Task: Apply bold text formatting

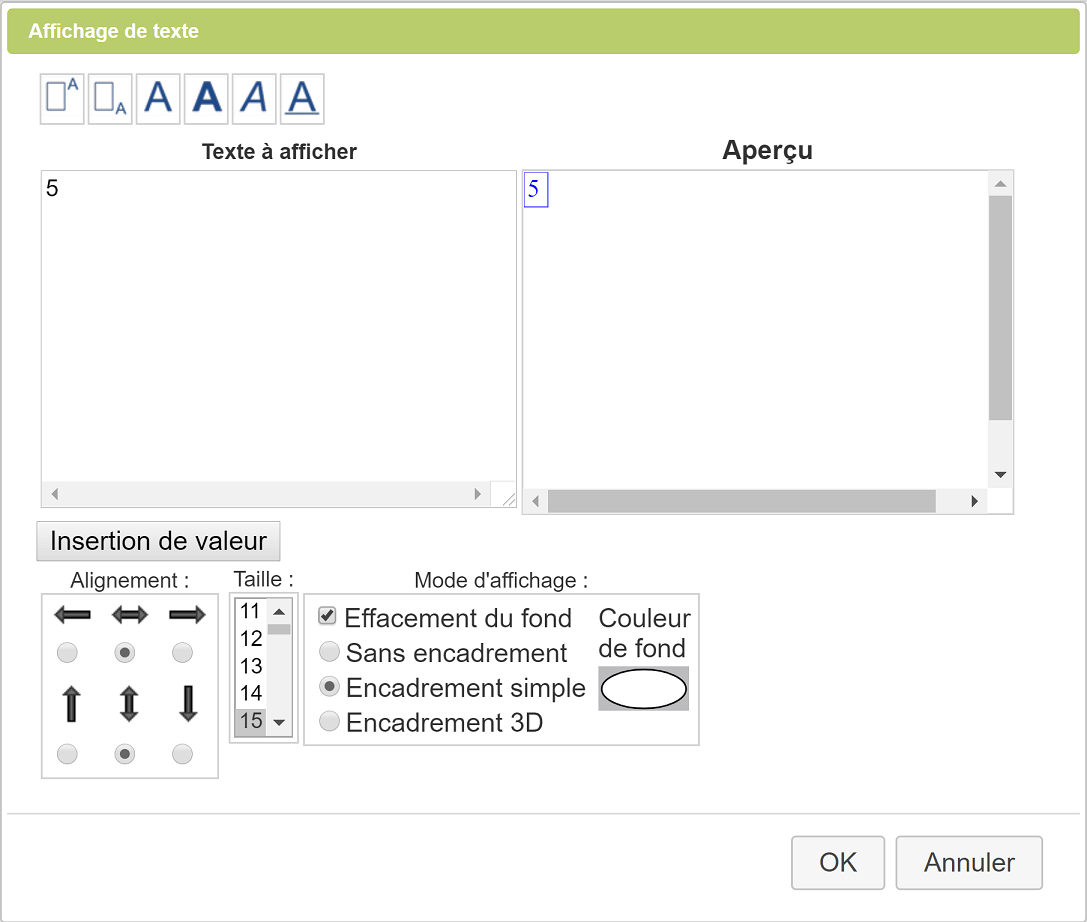Action: [206, 98]
